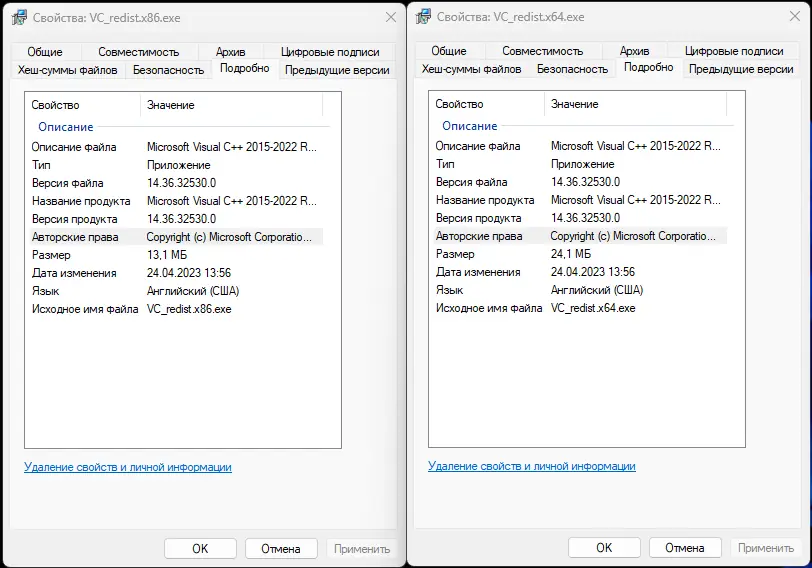The width and height of the screenshot is (812, 568).
Task: Select Авторские права row in x86 window
Action: pos(75,237)
